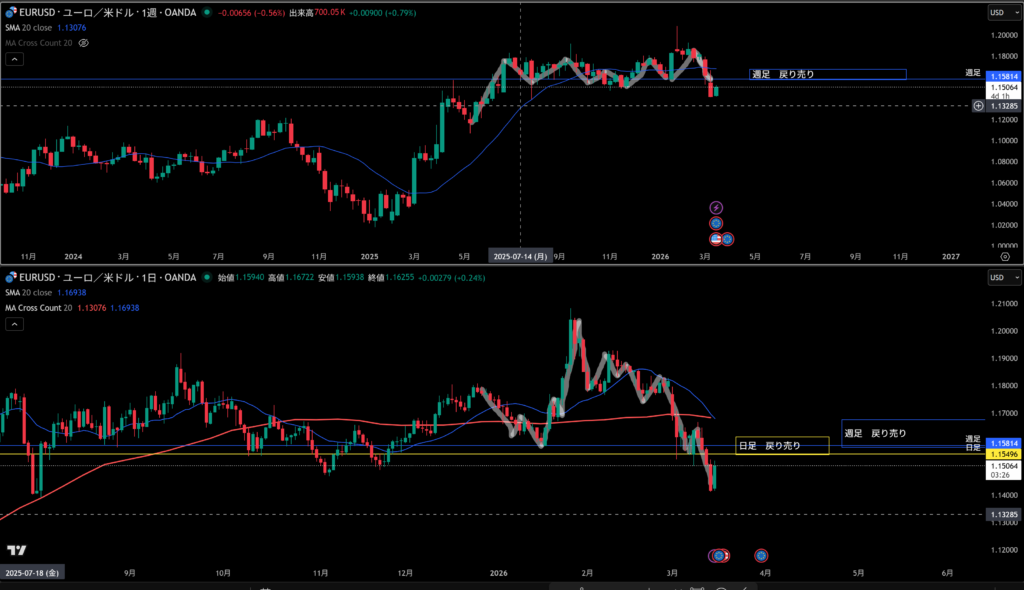The image size is (1024, 590).
Task: Click the plus button at 1.13285 price
Action: point(977,106)
